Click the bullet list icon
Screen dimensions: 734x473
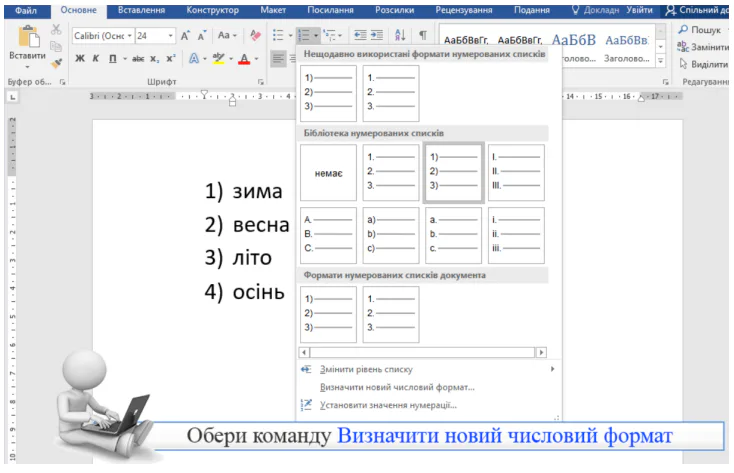pyautogui.click(x=279, y=35)
